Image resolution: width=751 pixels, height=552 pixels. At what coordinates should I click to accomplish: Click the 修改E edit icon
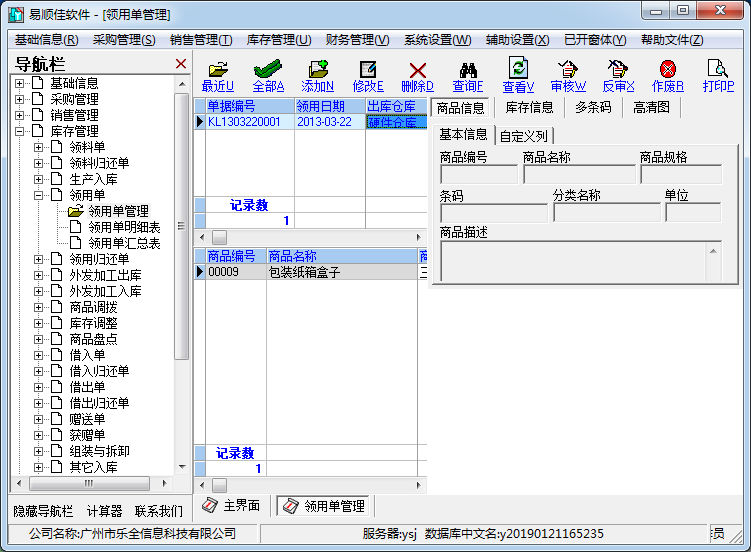(x=368, y=70)
